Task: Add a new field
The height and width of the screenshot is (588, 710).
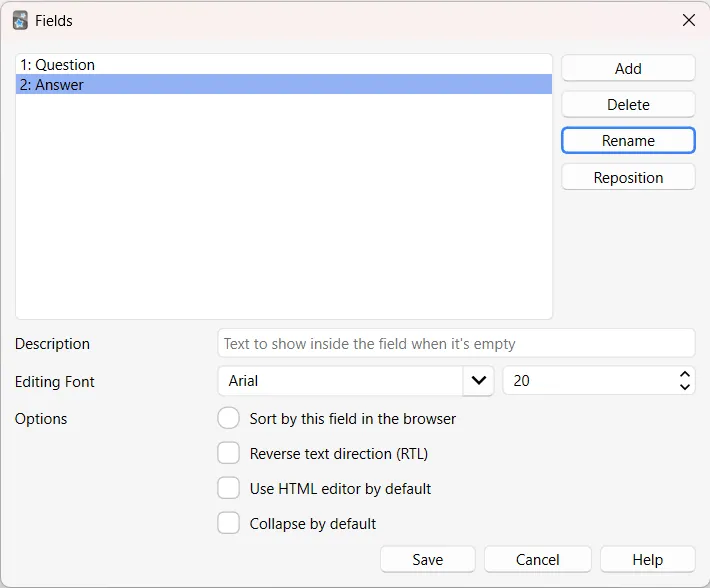Action: 628,68
